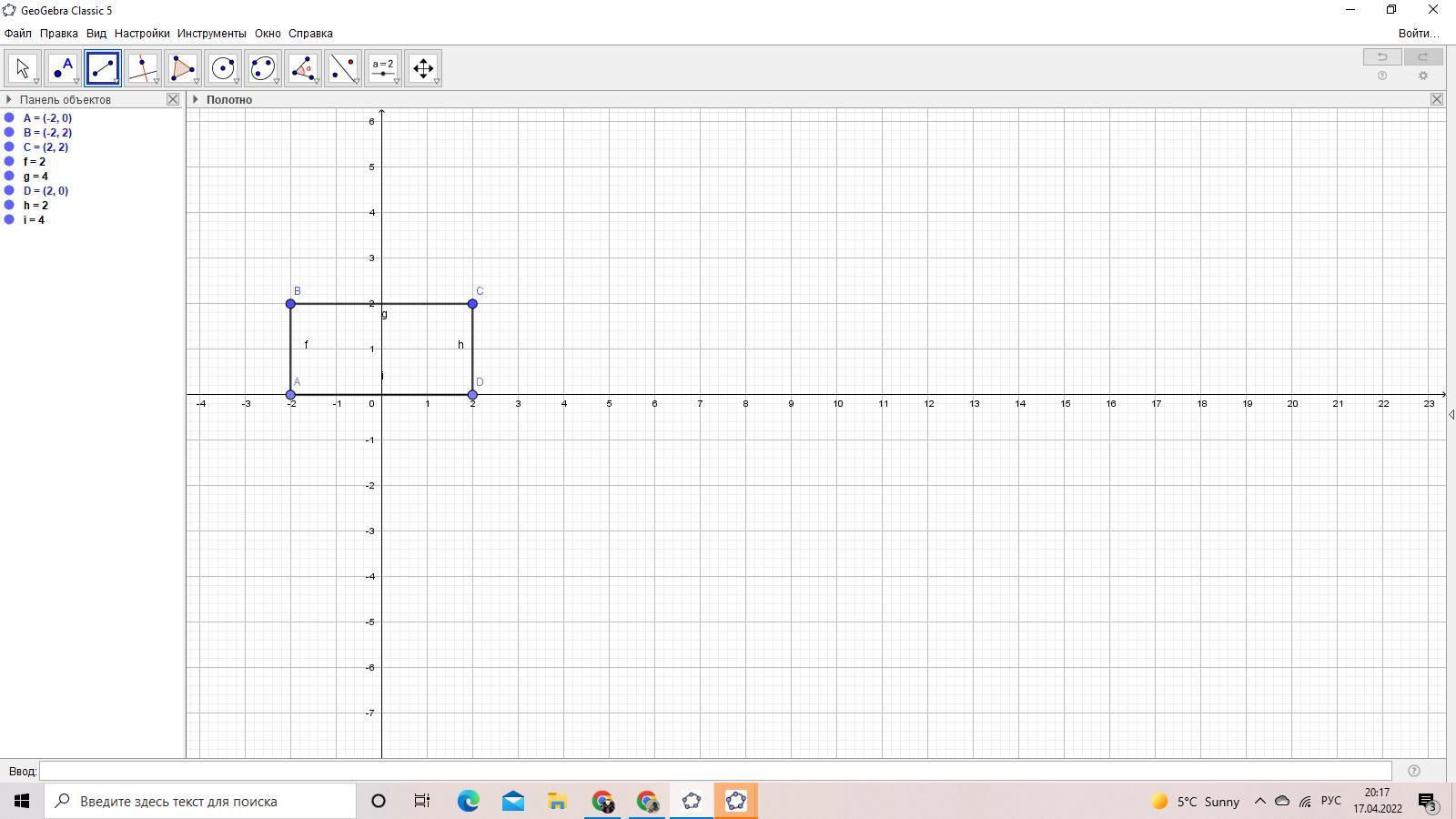The width and height of the screenshot is (1456, 819).
Task: Click the Войти... sign-in button
Action: (1419, 34)
